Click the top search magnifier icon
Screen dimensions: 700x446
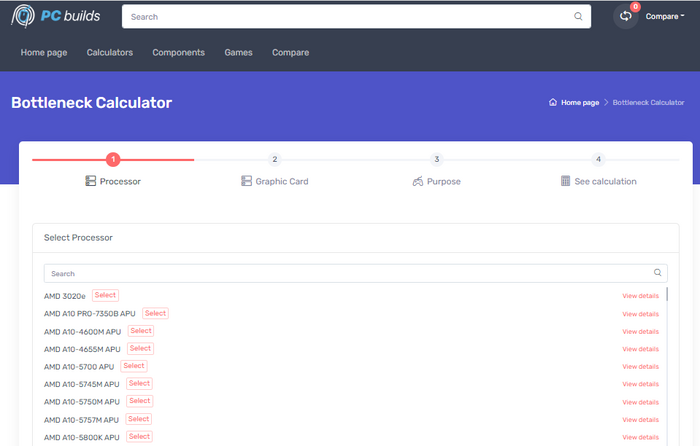(578, 17)
